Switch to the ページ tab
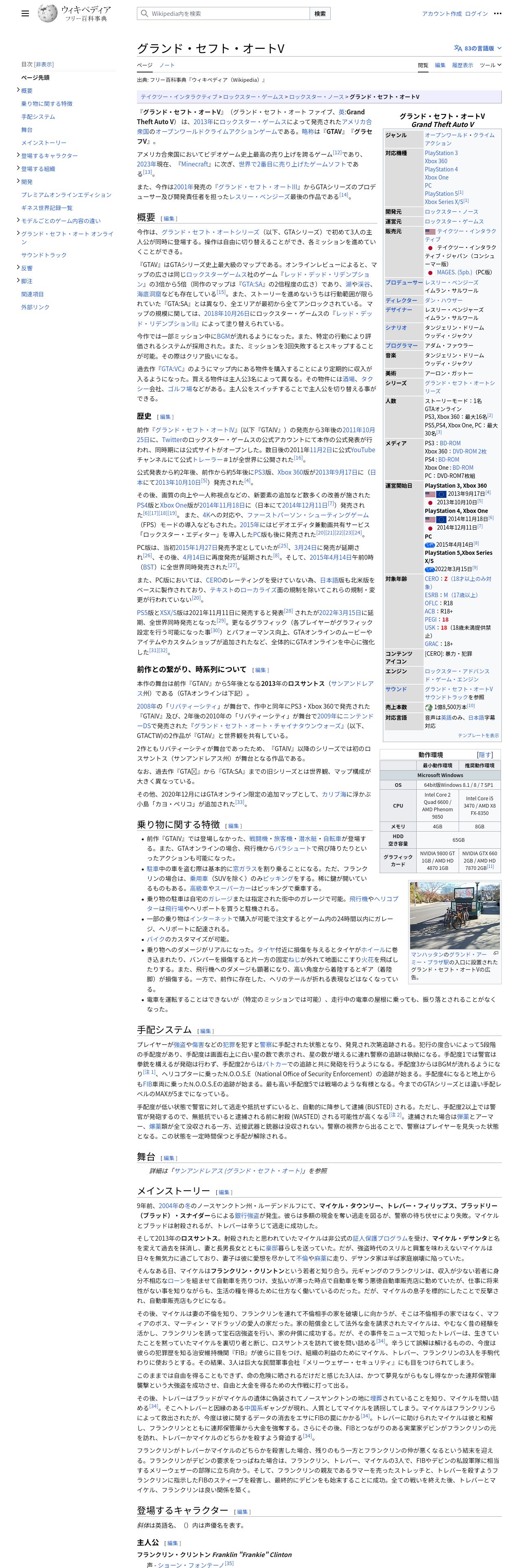Screen dimensions: 523x1568 tap(144, 65)
